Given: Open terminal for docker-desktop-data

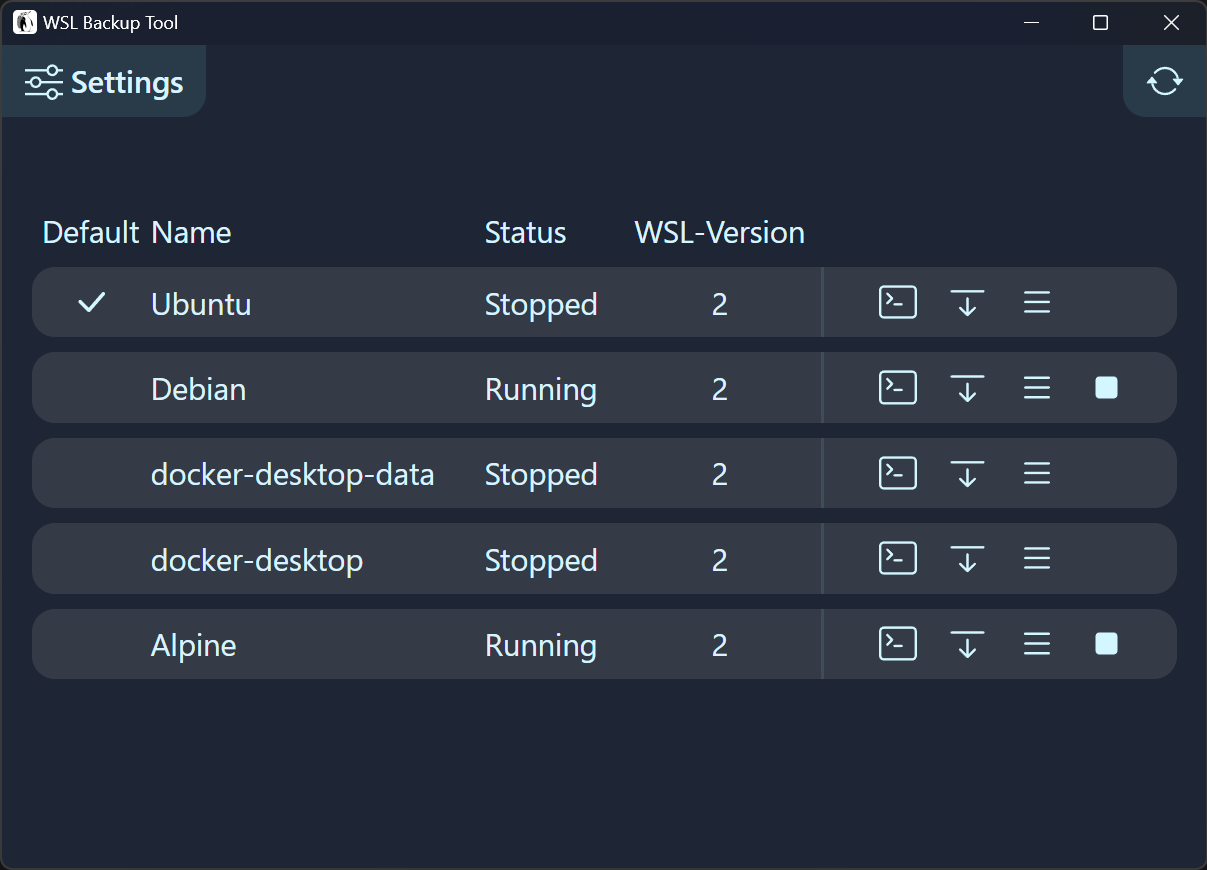Looking at the screenshot, I should 898,473.
